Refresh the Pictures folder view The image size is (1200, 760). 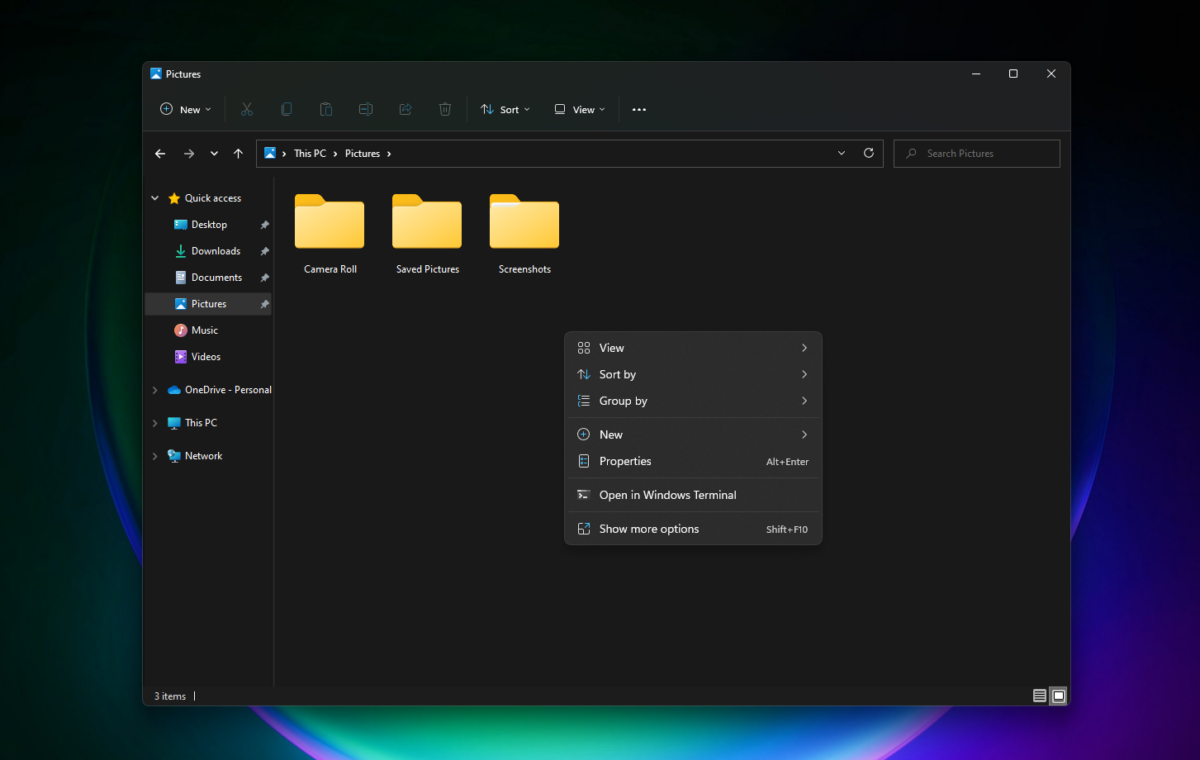click(868, 153)
